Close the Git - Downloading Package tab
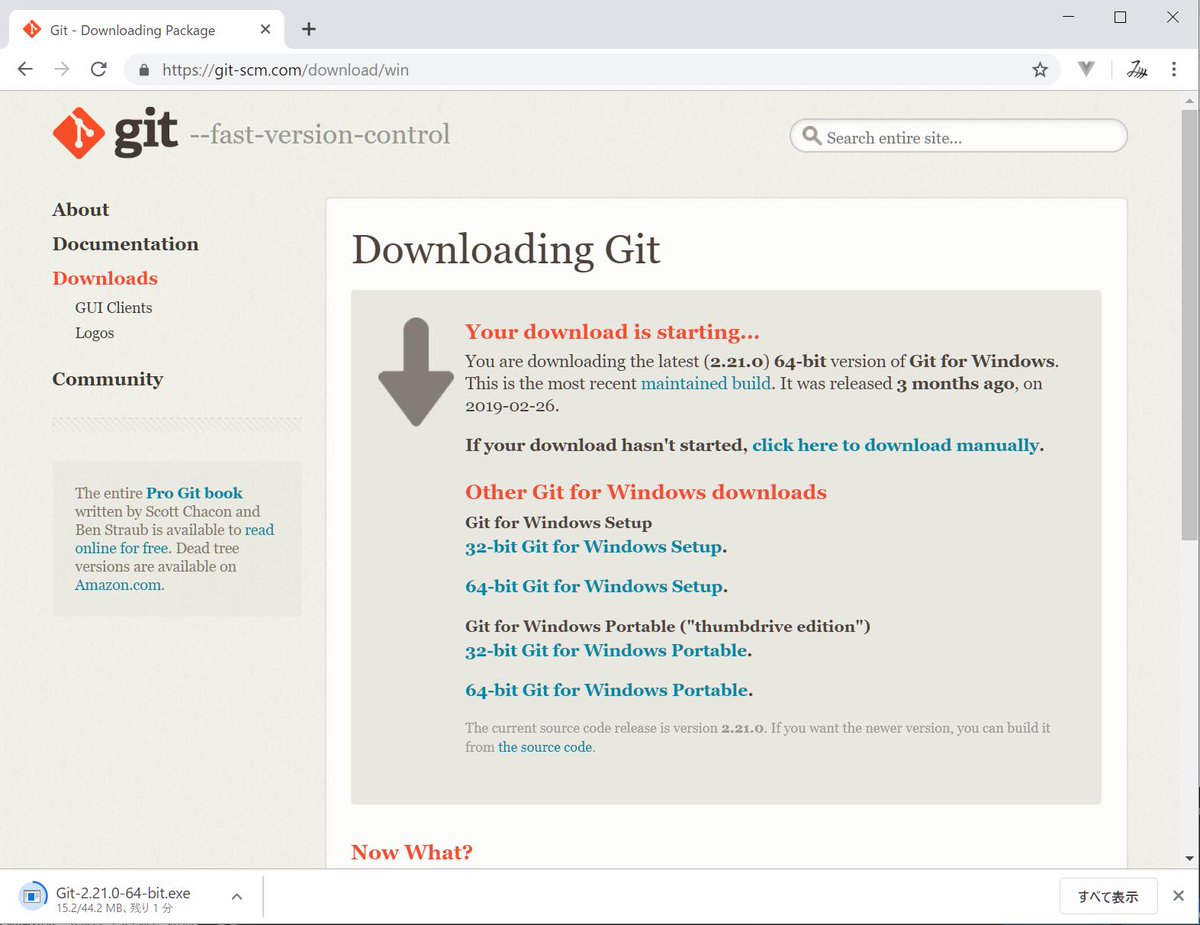Image resolution: width=1200 pixels, height=925 pixels. (265, 30)
